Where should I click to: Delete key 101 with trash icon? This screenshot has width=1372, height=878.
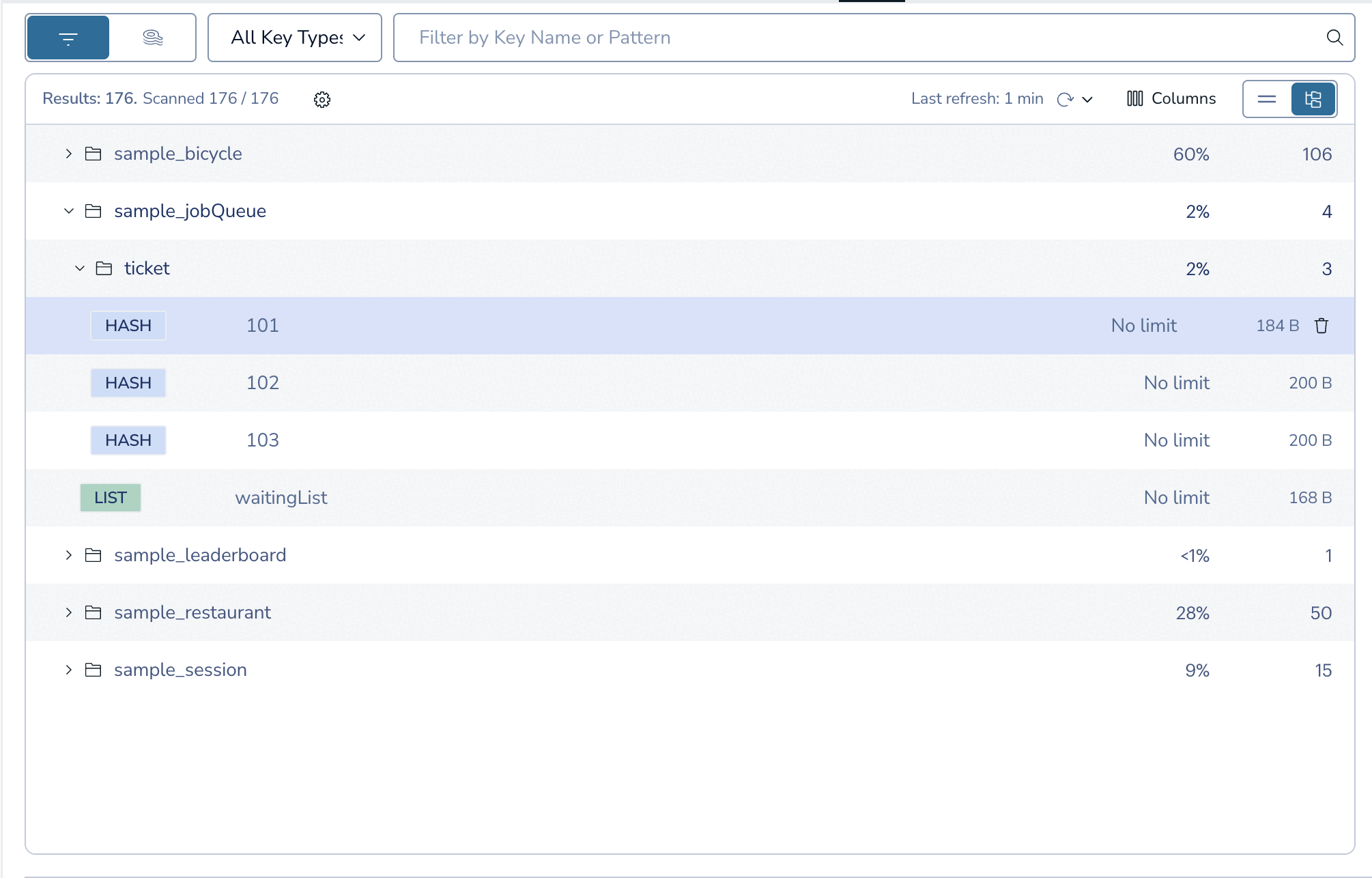click(x=1321, y=326)
